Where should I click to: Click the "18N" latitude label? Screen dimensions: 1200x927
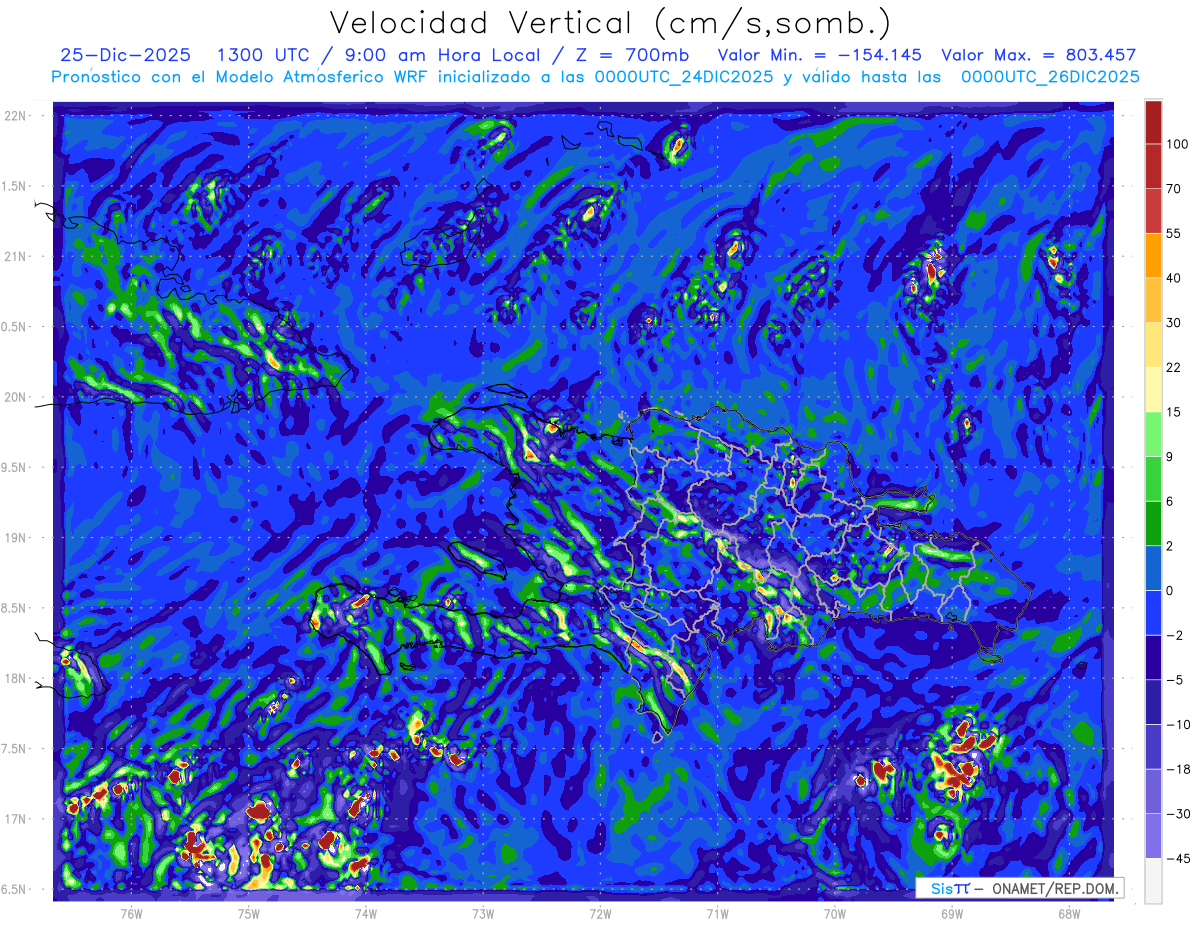[15, 679]
